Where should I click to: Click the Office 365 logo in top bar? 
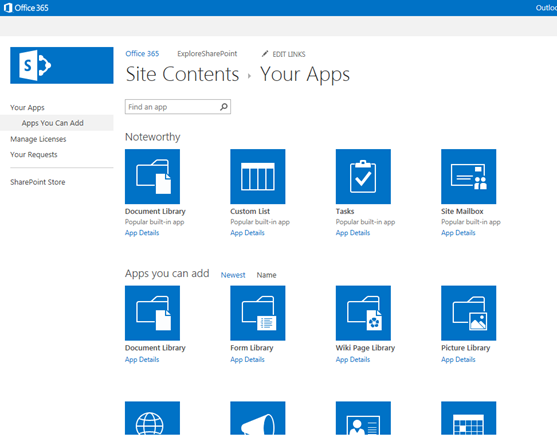pos(26,8)
